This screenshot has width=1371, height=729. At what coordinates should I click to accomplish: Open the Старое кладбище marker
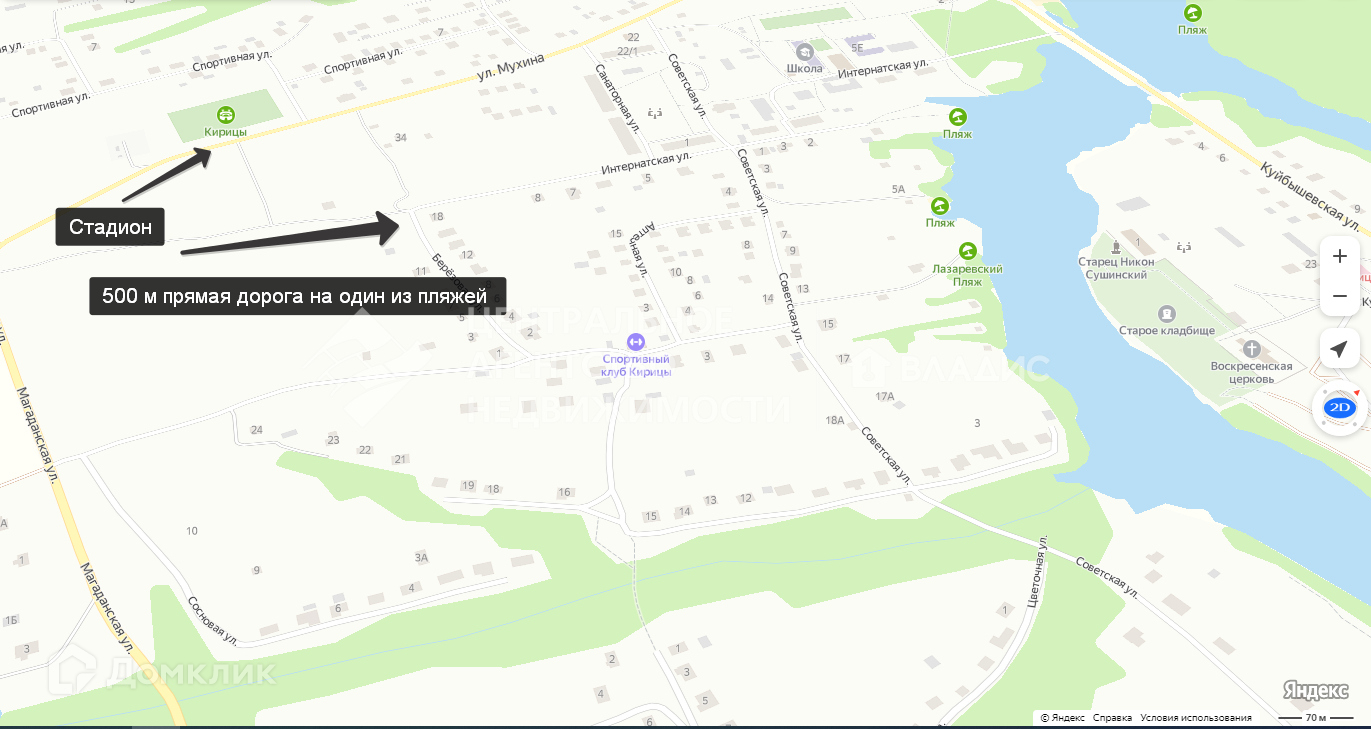(x=1166, y=314)
